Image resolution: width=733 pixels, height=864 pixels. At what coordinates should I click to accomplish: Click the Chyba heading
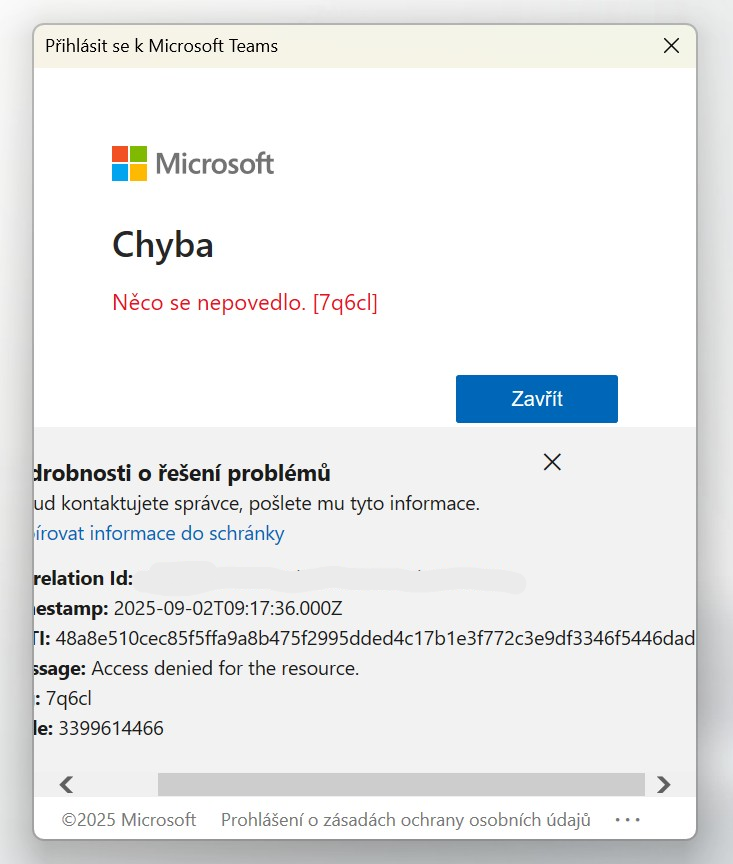pyautogui.click(x=163, y=245)
